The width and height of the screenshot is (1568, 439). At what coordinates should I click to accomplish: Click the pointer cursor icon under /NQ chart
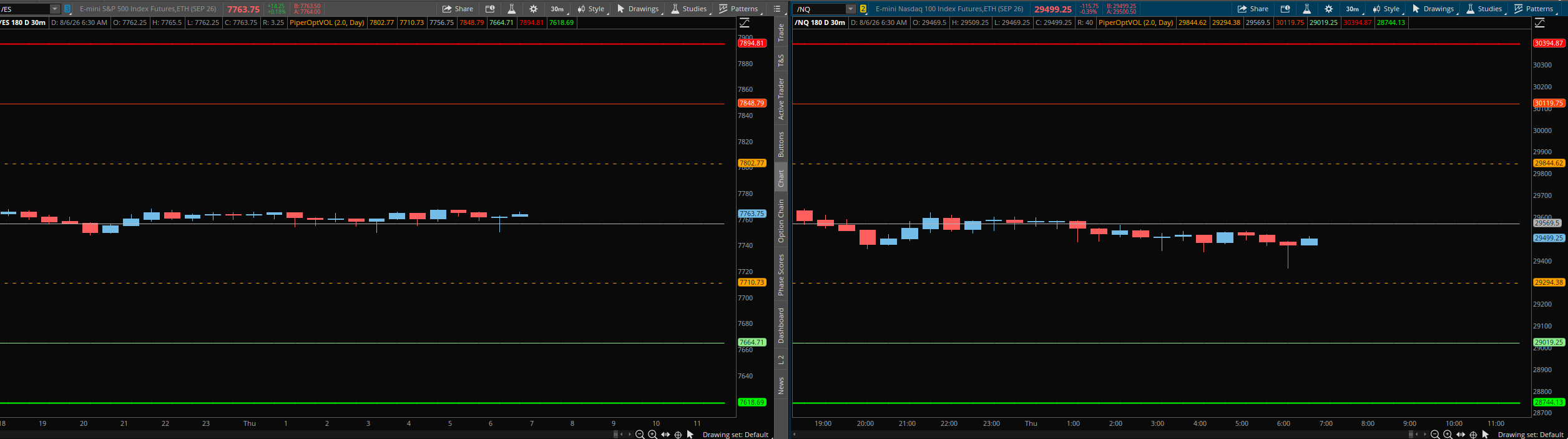click(x=1485, y=435)
